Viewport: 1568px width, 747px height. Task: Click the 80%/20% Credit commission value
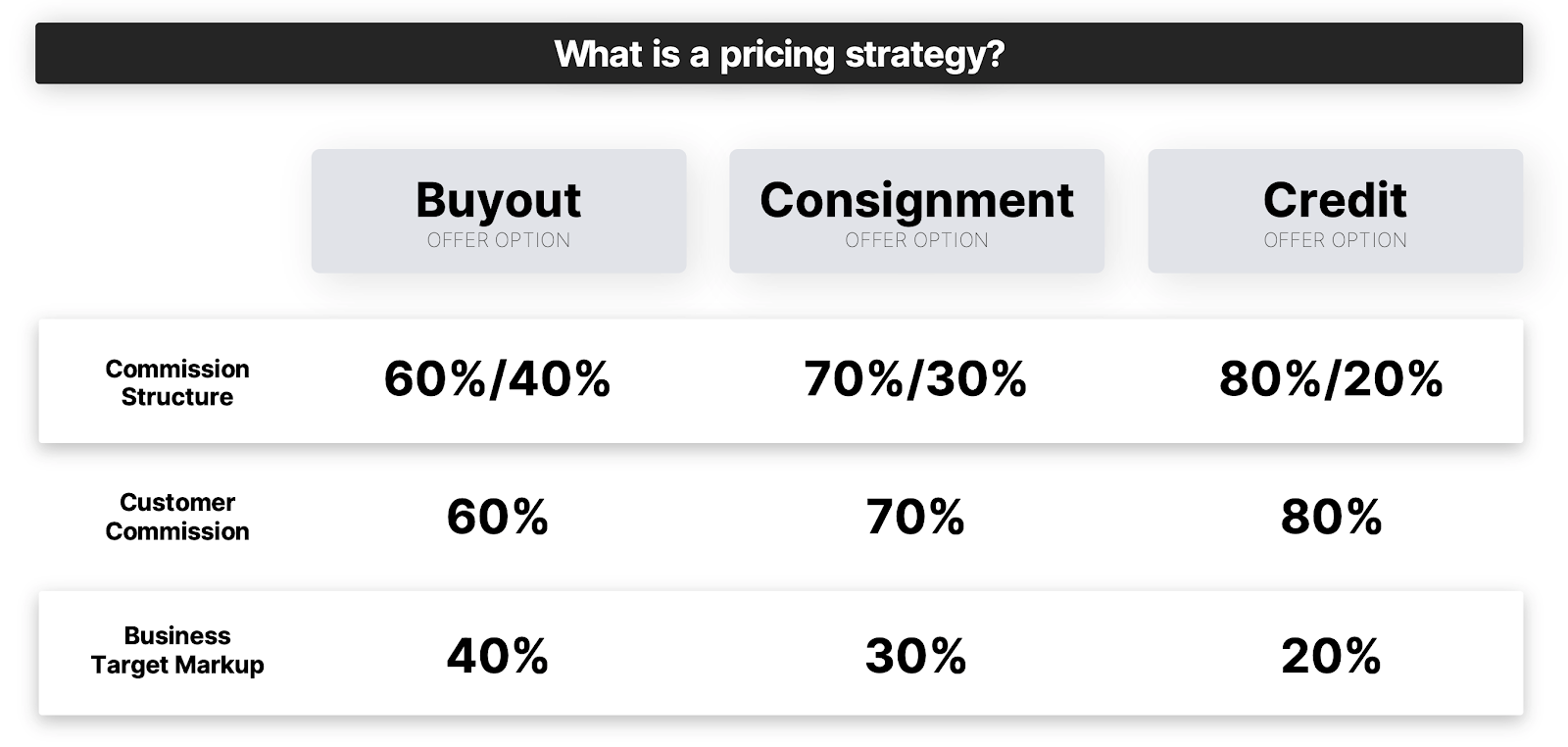pos(1331,378)
